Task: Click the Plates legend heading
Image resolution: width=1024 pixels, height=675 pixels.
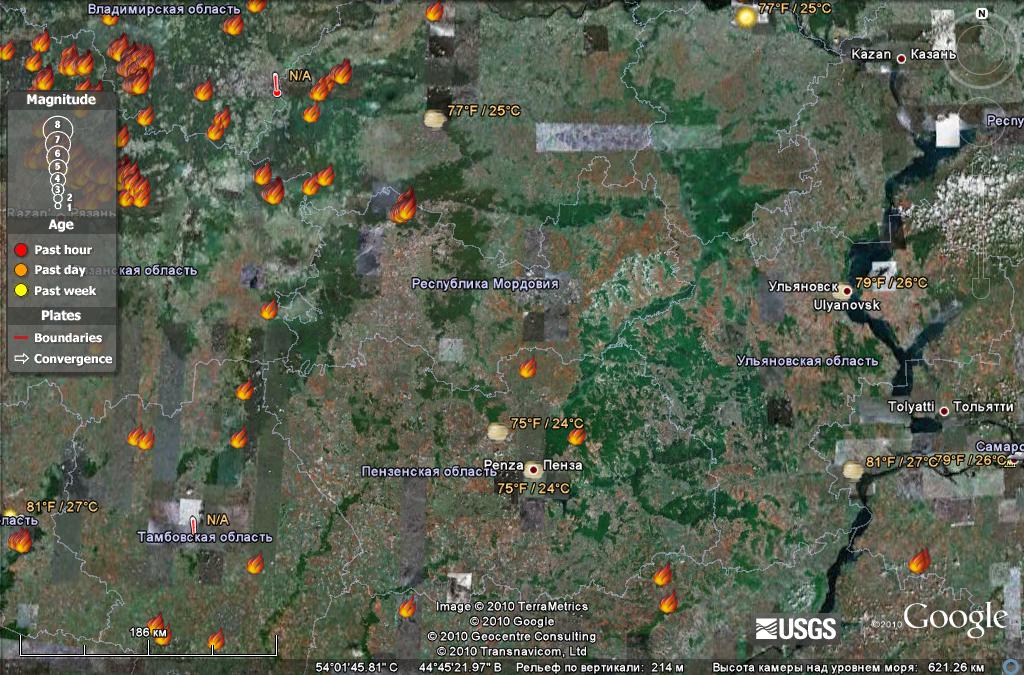Action: tap(61, 315)
